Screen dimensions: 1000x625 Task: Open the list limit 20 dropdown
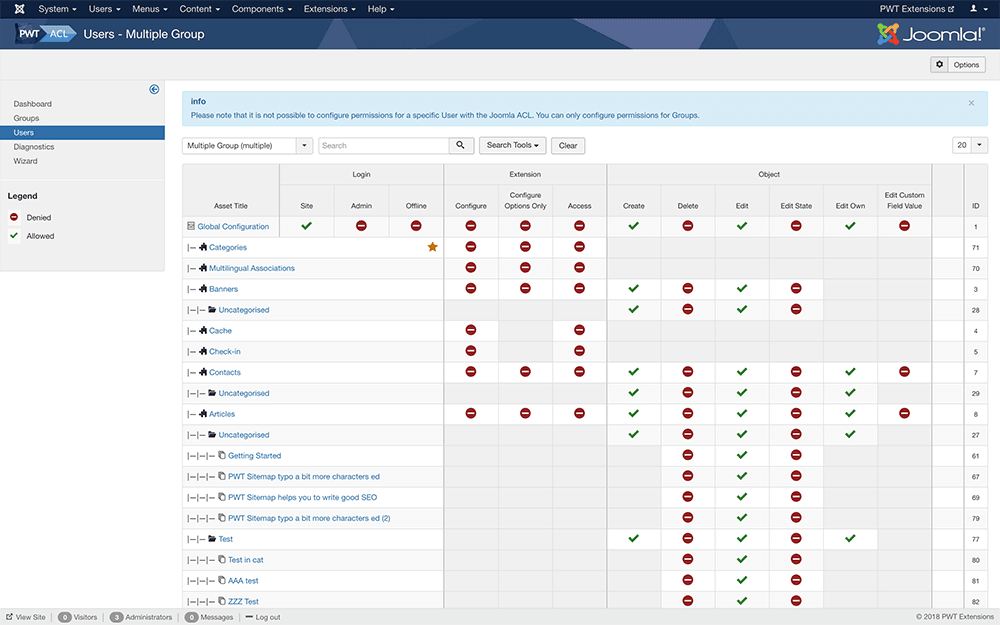970,145
